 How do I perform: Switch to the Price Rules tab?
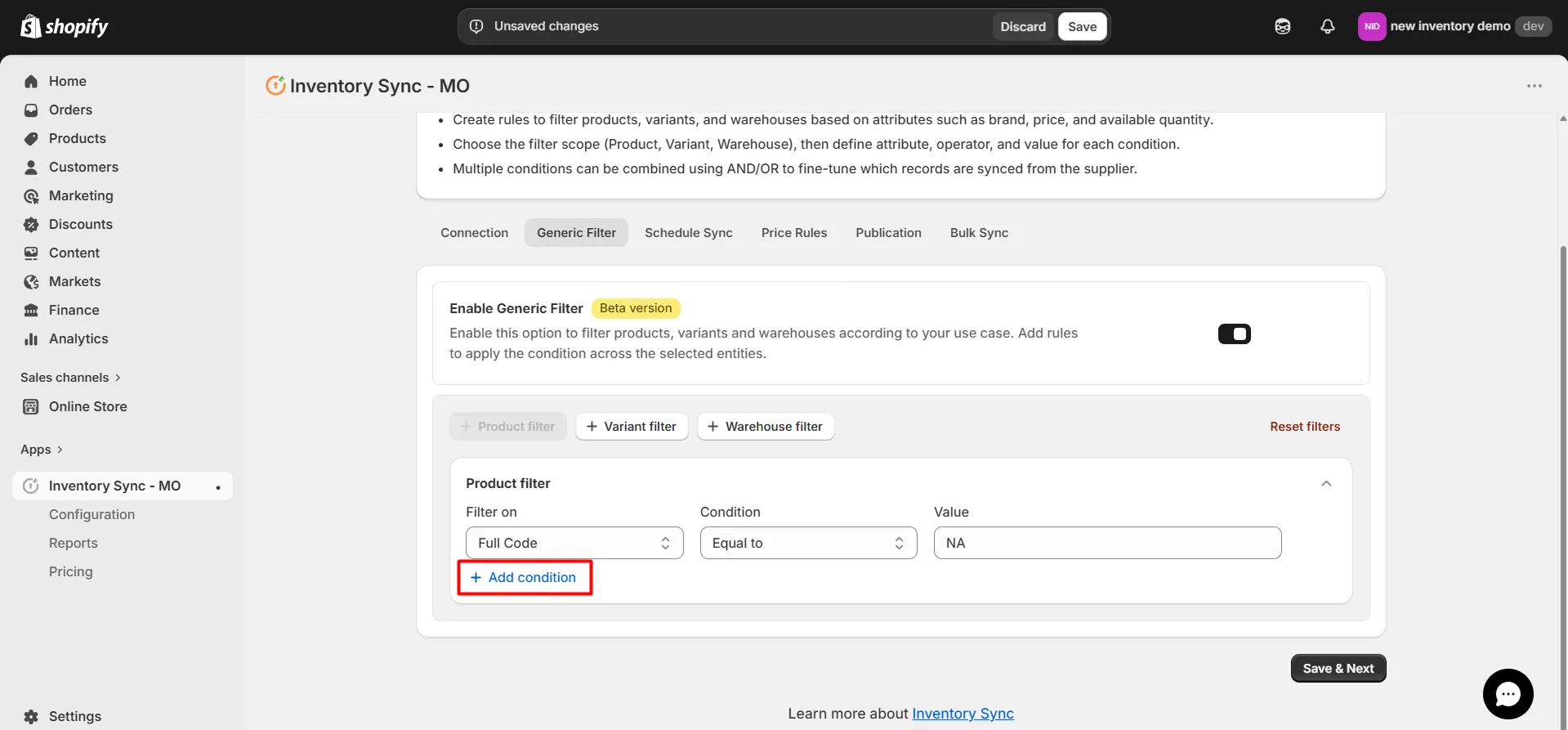794,233
